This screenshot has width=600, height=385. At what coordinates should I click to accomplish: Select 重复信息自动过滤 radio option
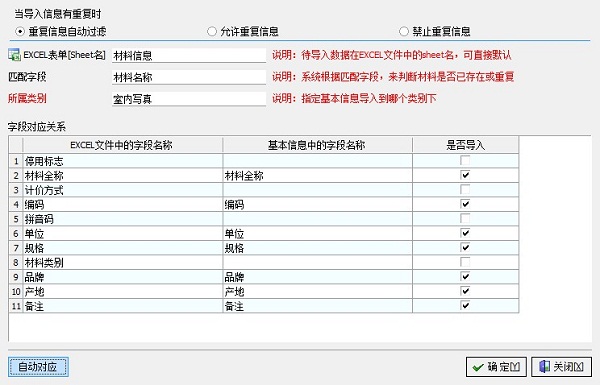pyautogui.click(x=20, y=31)
